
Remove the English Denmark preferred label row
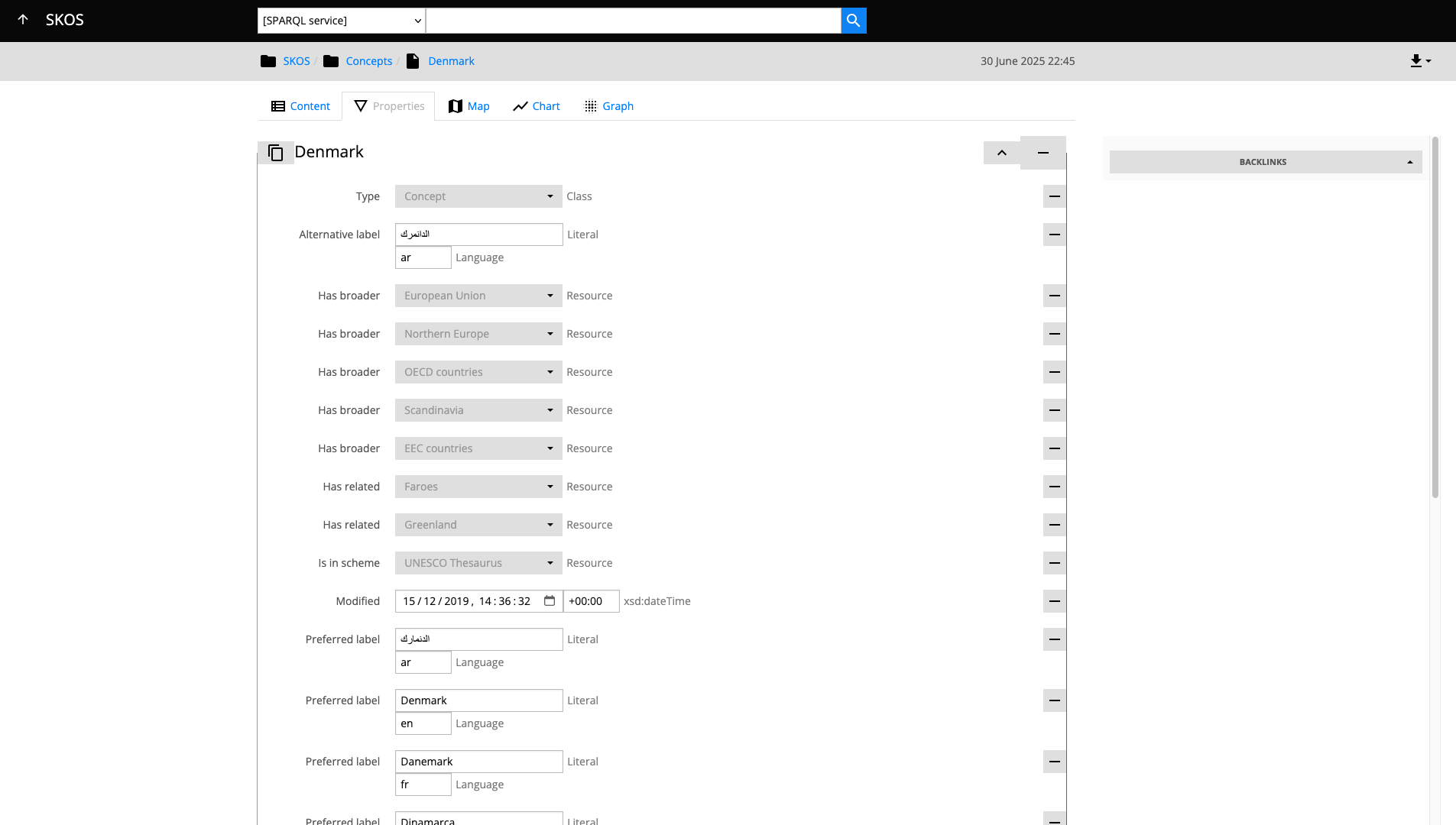coord(1055,700)
